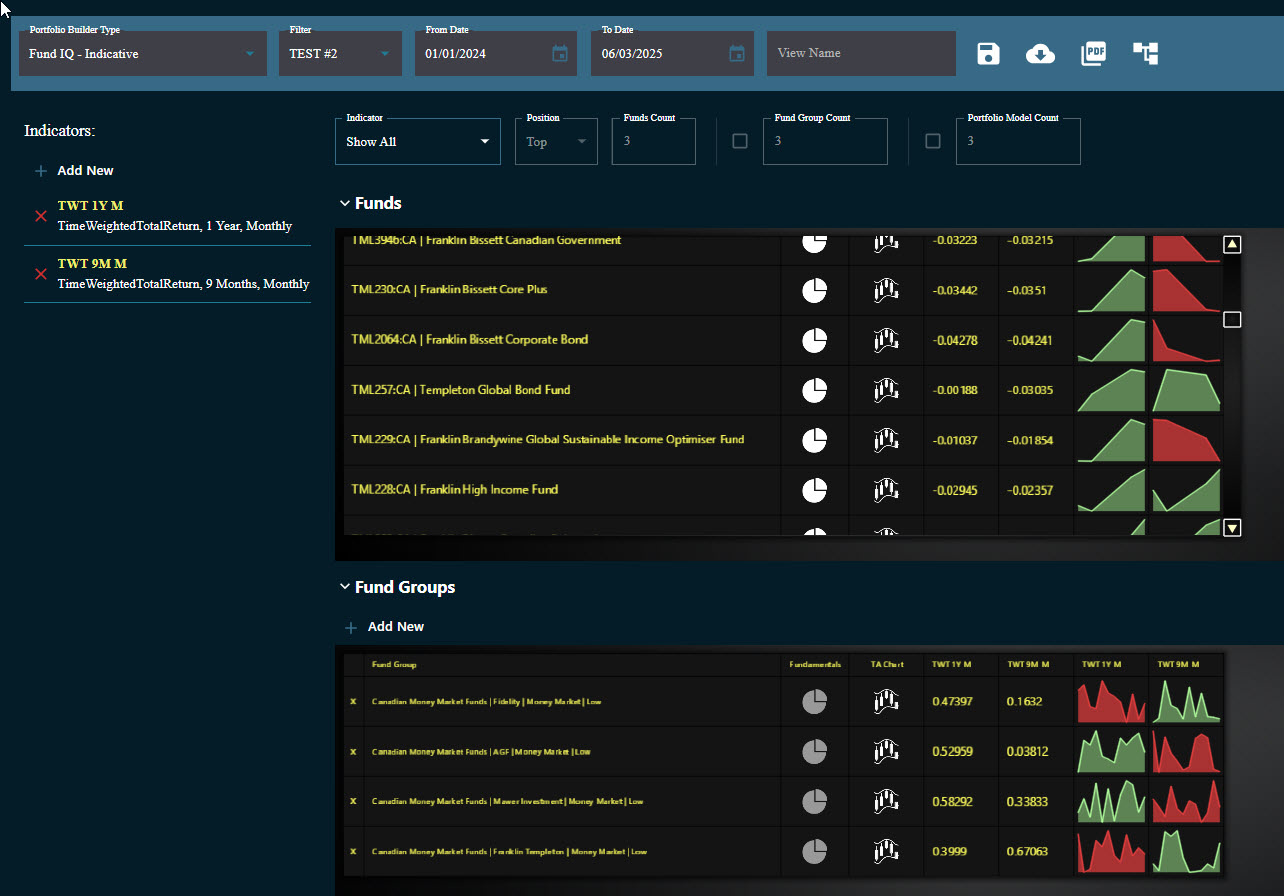Remove the TWT 1Y M indicator
The height and width of the screenshot is (896, 1284).
pos(41,216)
